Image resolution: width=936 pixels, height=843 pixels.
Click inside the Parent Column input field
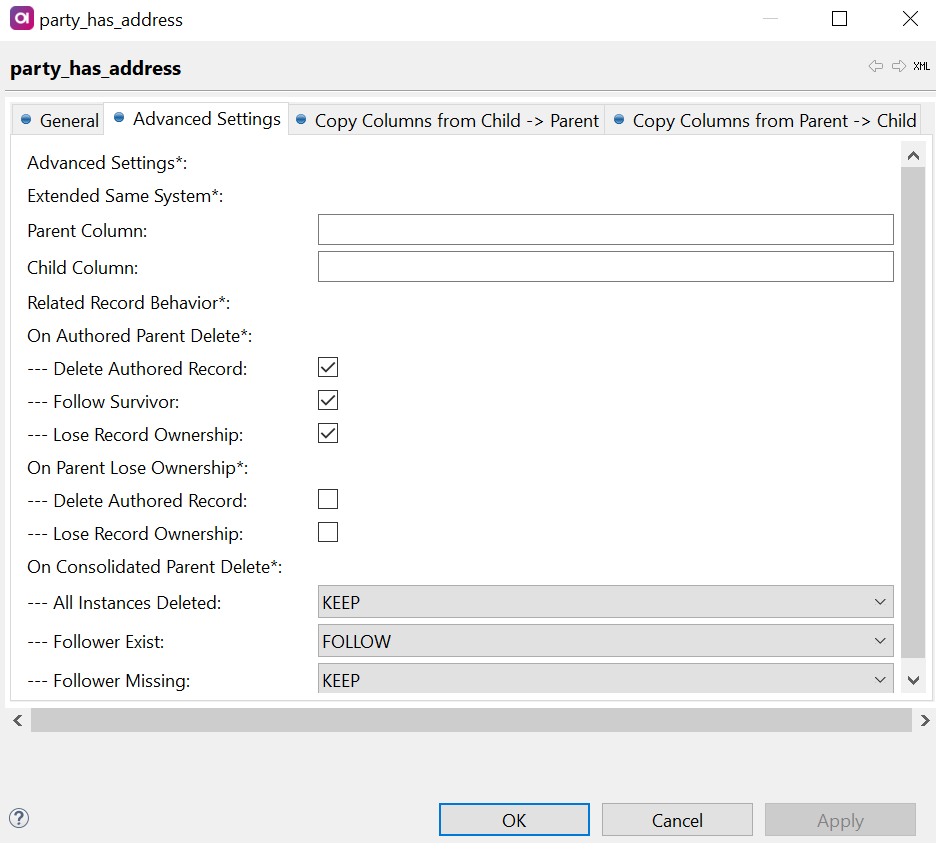click(x=605, y=229)
